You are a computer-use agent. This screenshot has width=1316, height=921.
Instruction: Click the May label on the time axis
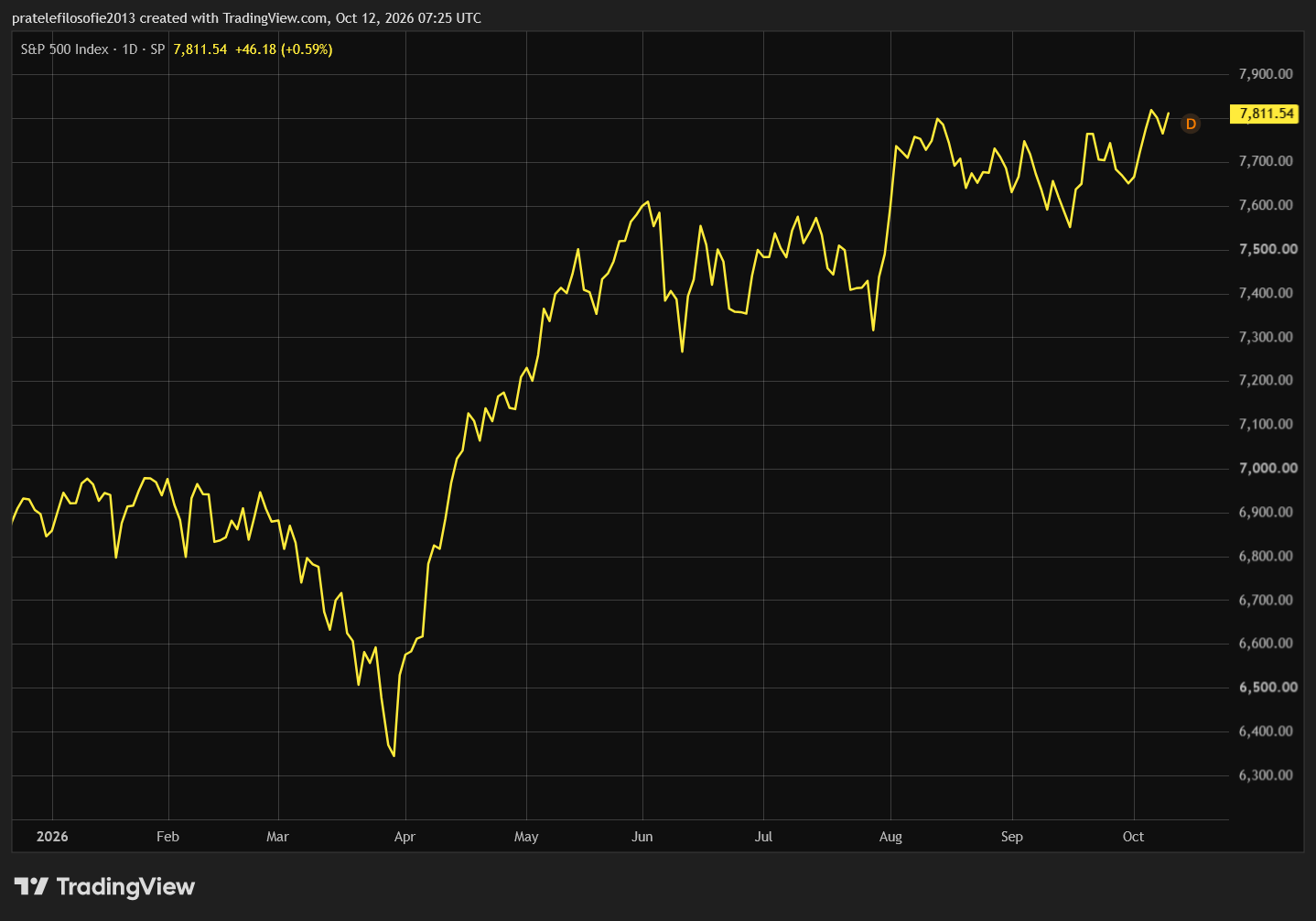[x=526, y=837]
